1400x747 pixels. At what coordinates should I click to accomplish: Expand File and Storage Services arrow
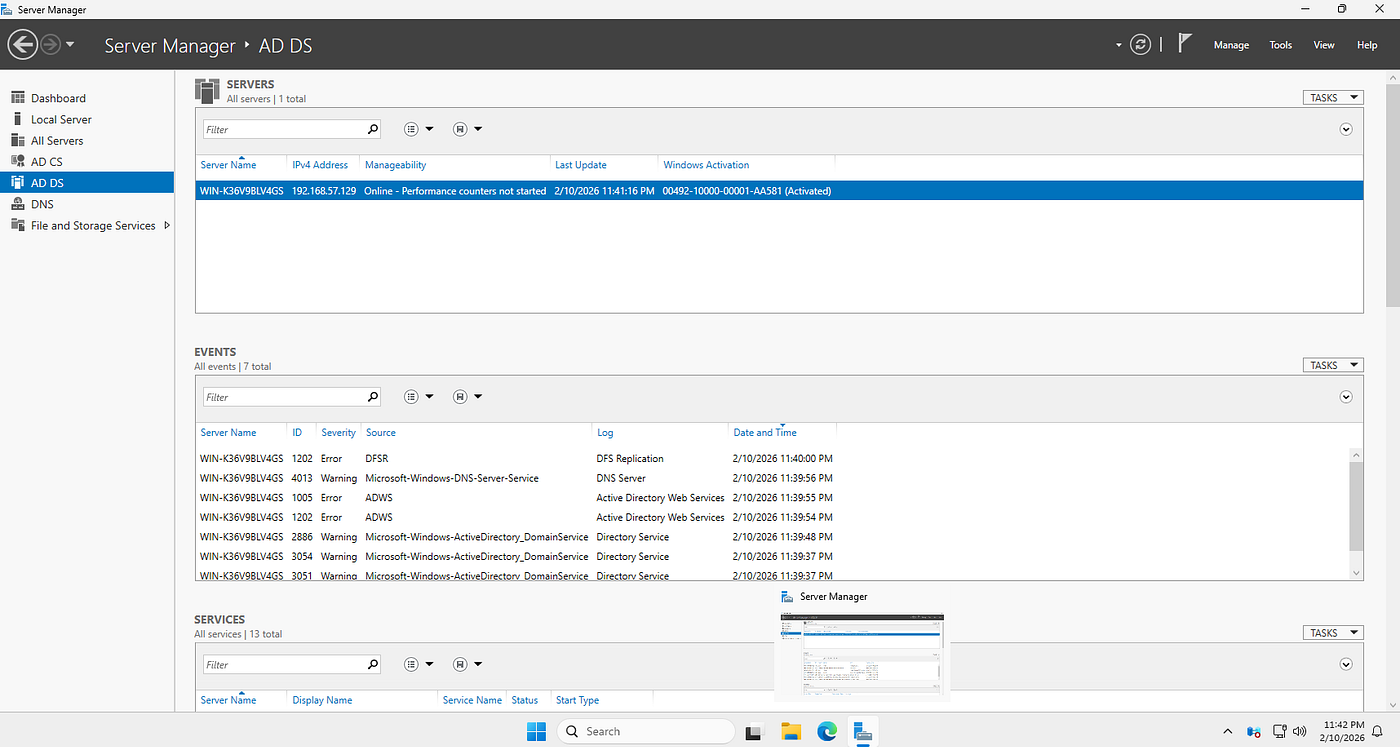(x=167, y=226)
